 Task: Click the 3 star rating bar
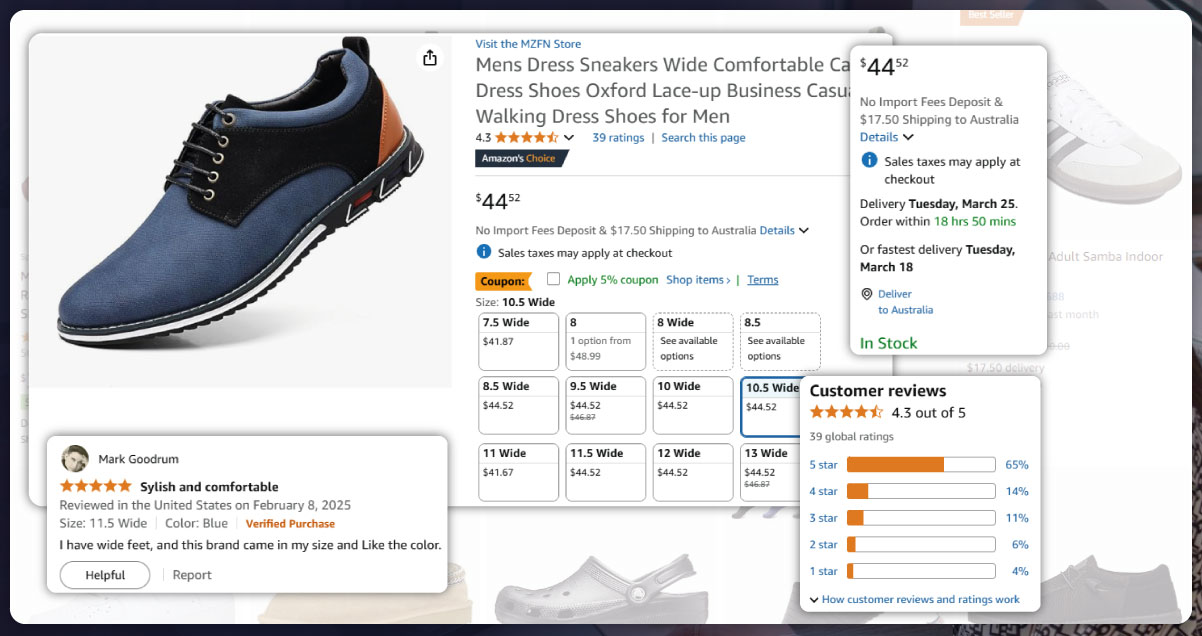(921, 518)
